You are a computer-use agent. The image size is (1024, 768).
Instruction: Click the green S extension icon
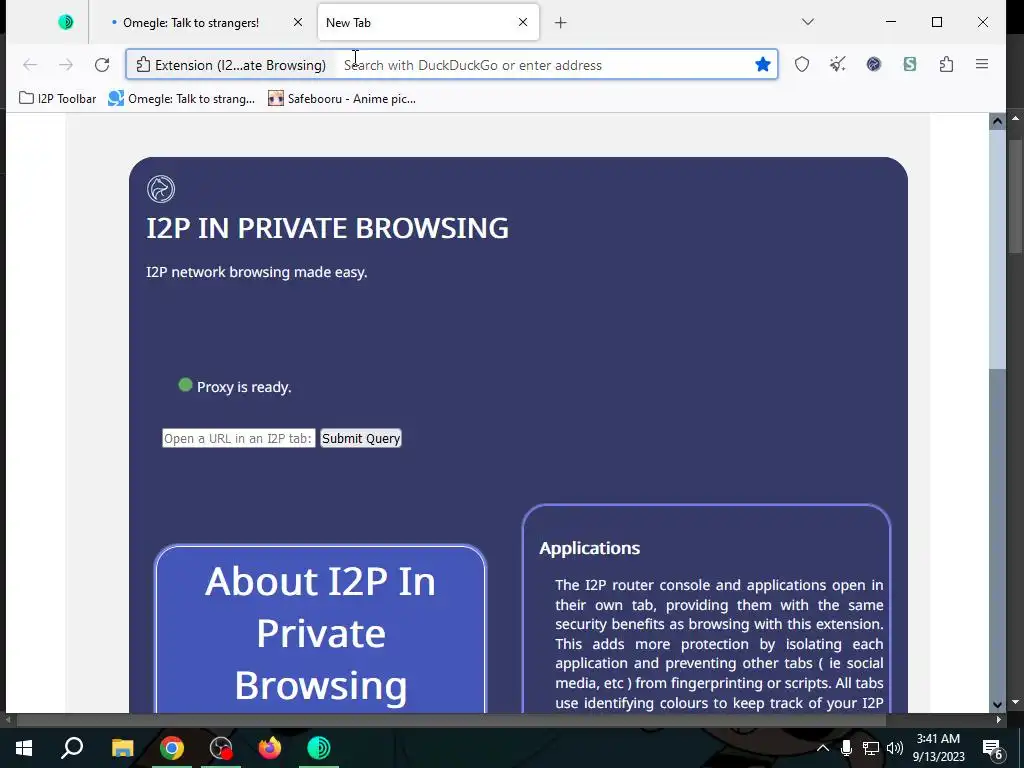point(910,64)
